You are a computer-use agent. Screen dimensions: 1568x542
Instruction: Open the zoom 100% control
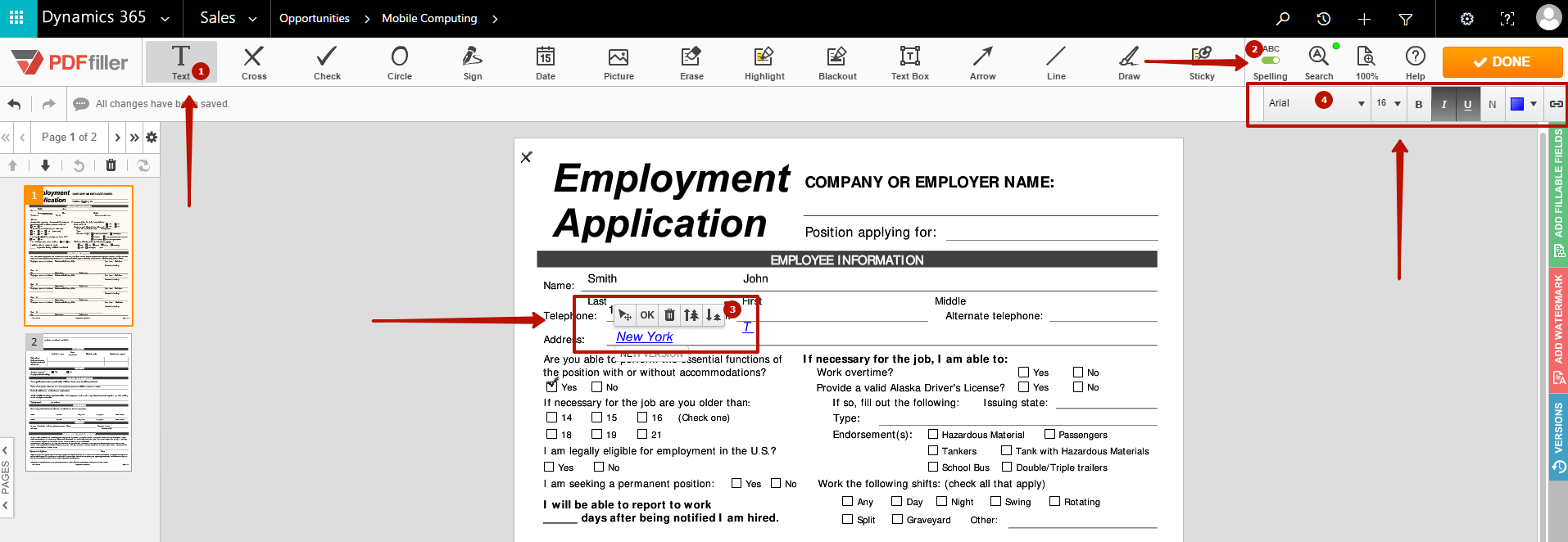pos(1366,61)
